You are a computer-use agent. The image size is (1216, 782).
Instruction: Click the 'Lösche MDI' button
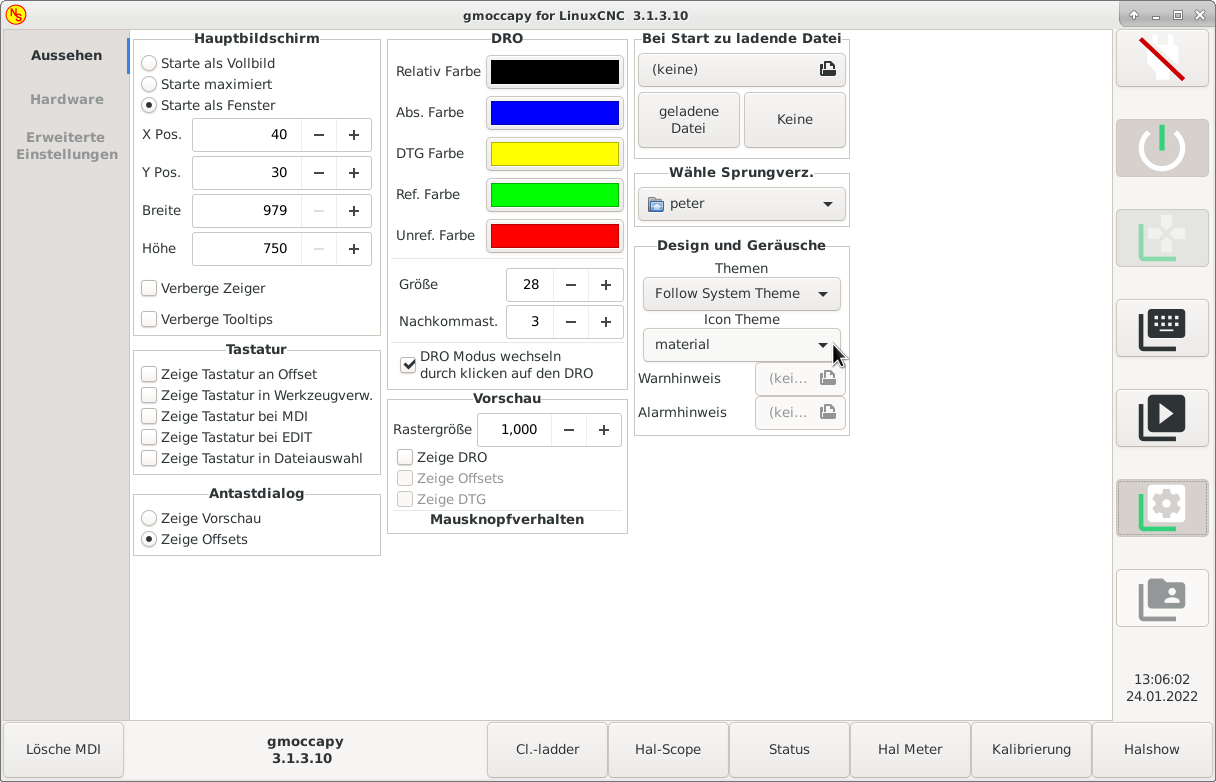pyautogui.click(x=63, y=749)
